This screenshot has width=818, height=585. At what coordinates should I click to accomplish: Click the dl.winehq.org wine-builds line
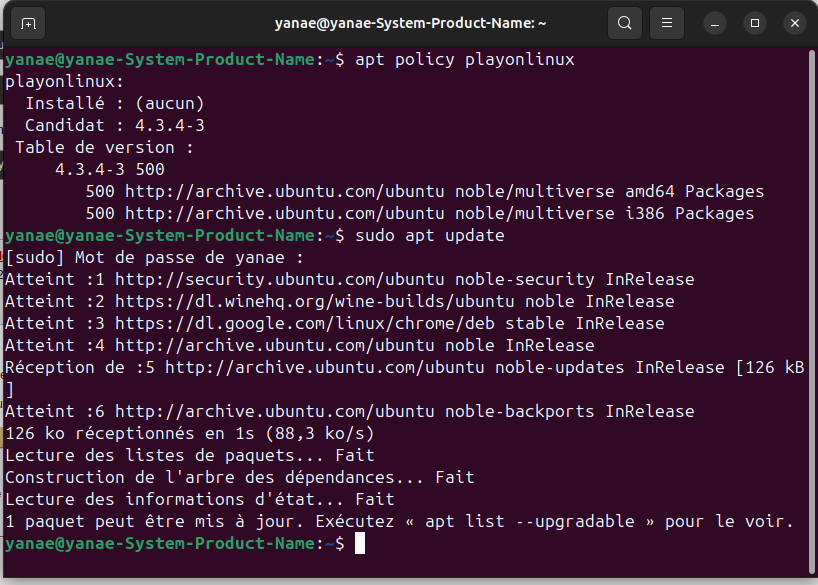(340, 301)
